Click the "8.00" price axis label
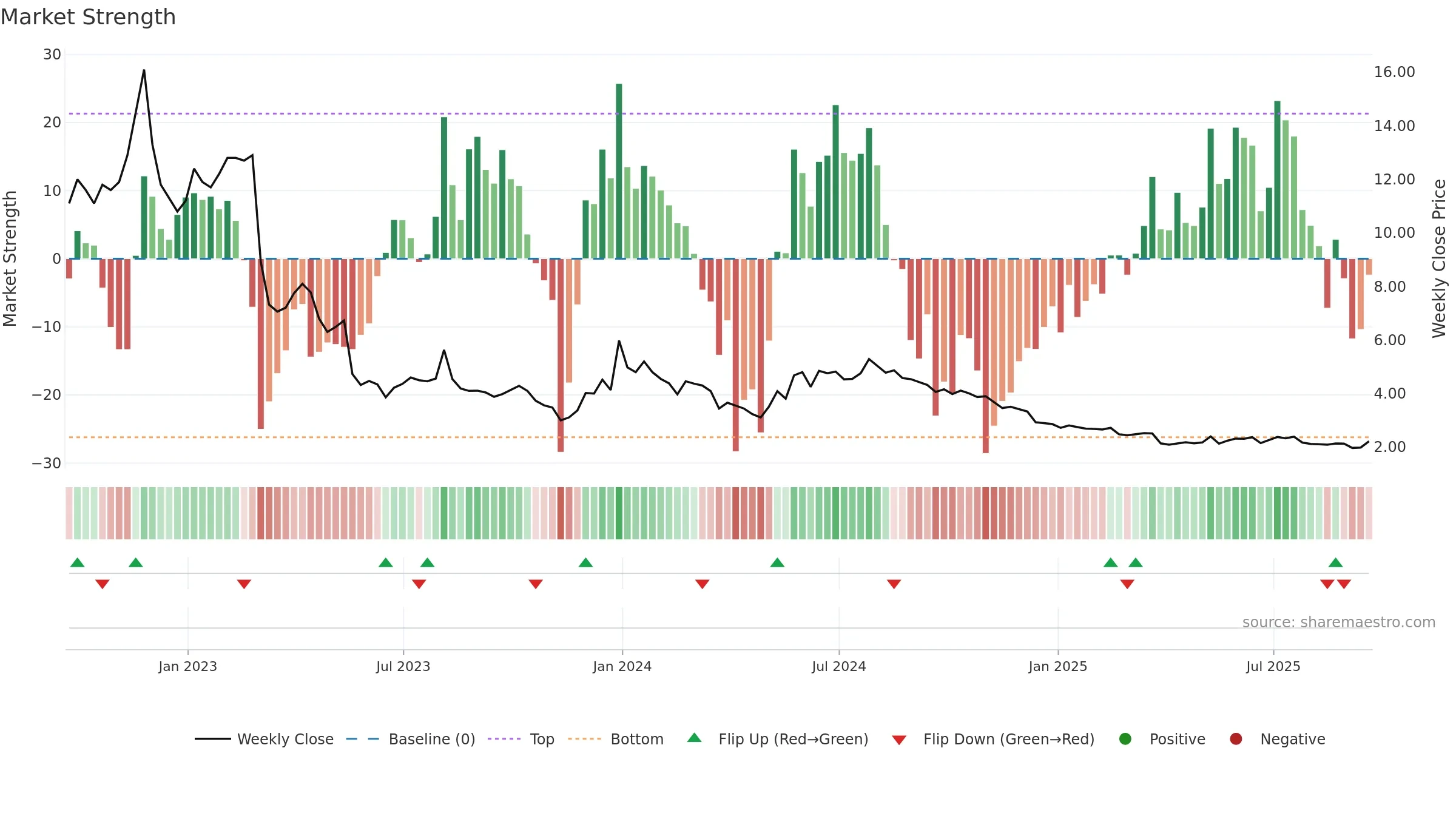1456x819 pixels. 1390,287
